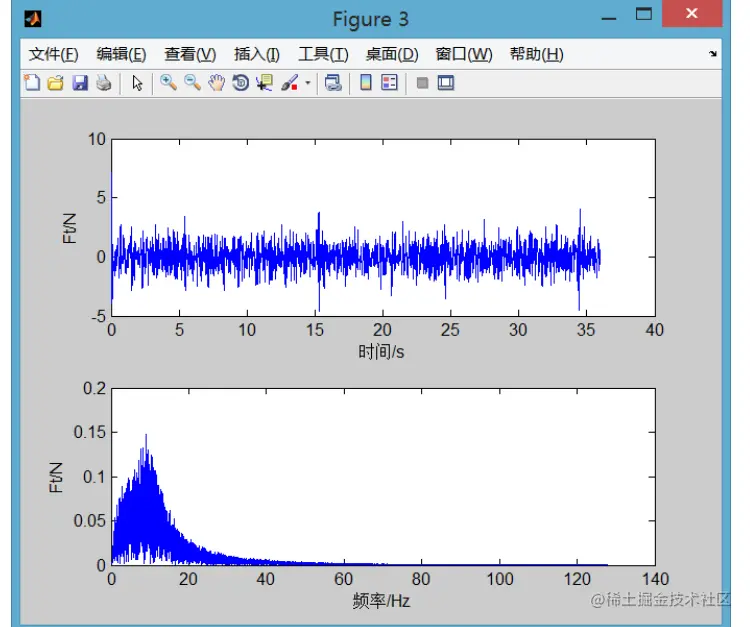Open the 工具(T) menu
This screenshot has height=627, width=750.
tap(323, 54)
